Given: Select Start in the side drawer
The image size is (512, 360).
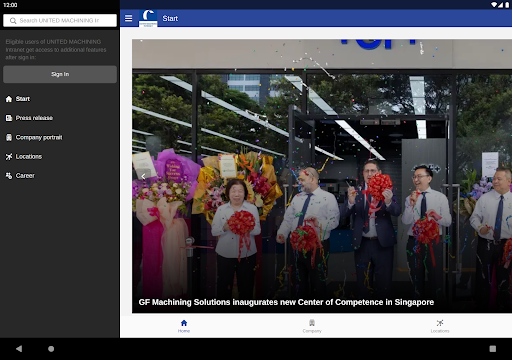Looking at the screenshot, I should click(60, 99).
